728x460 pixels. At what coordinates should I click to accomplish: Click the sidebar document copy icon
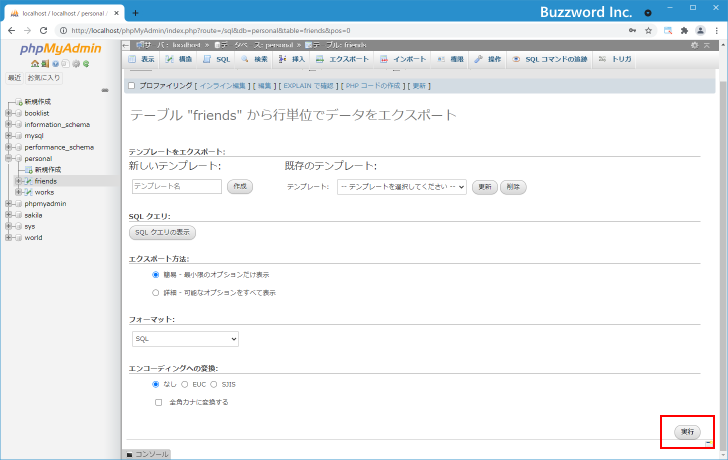[65, 64]
